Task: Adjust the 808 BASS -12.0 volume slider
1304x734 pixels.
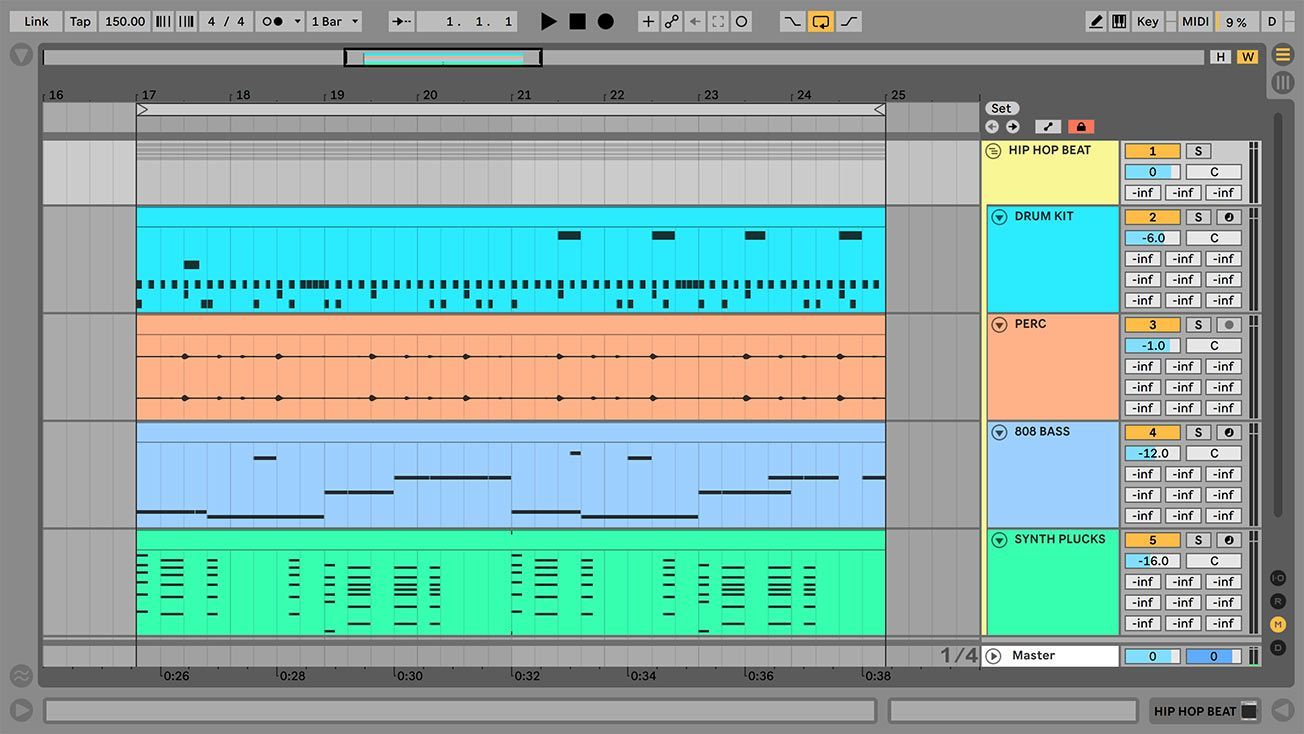Action: [1152, 453]
